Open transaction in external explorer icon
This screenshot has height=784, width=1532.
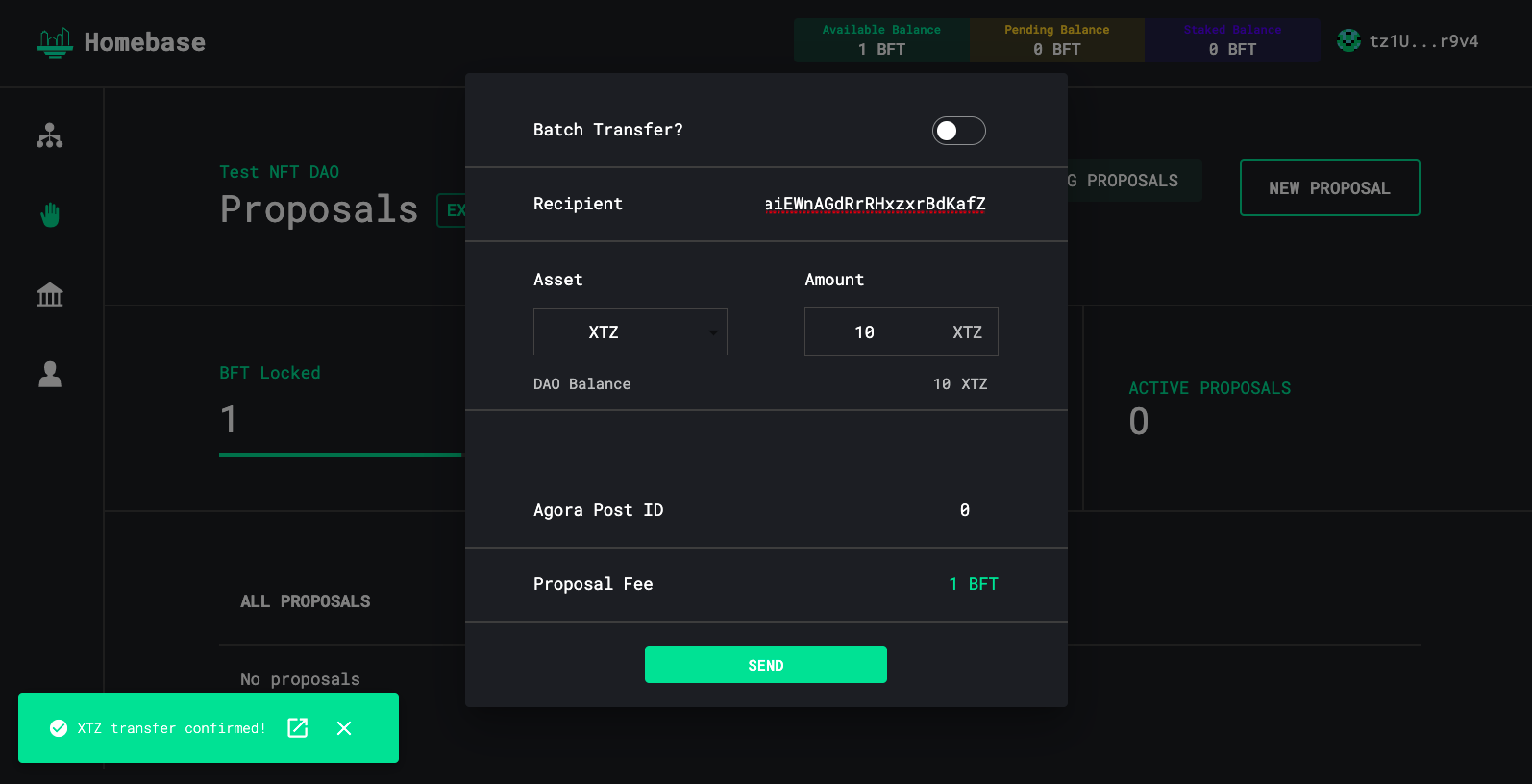pyautogui.click(x=298, y=727)
